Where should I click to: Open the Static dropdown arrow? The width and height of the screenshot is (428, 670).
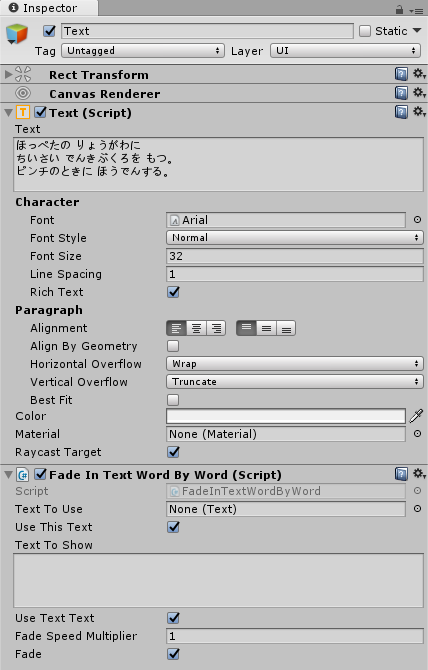pos(417,31)
